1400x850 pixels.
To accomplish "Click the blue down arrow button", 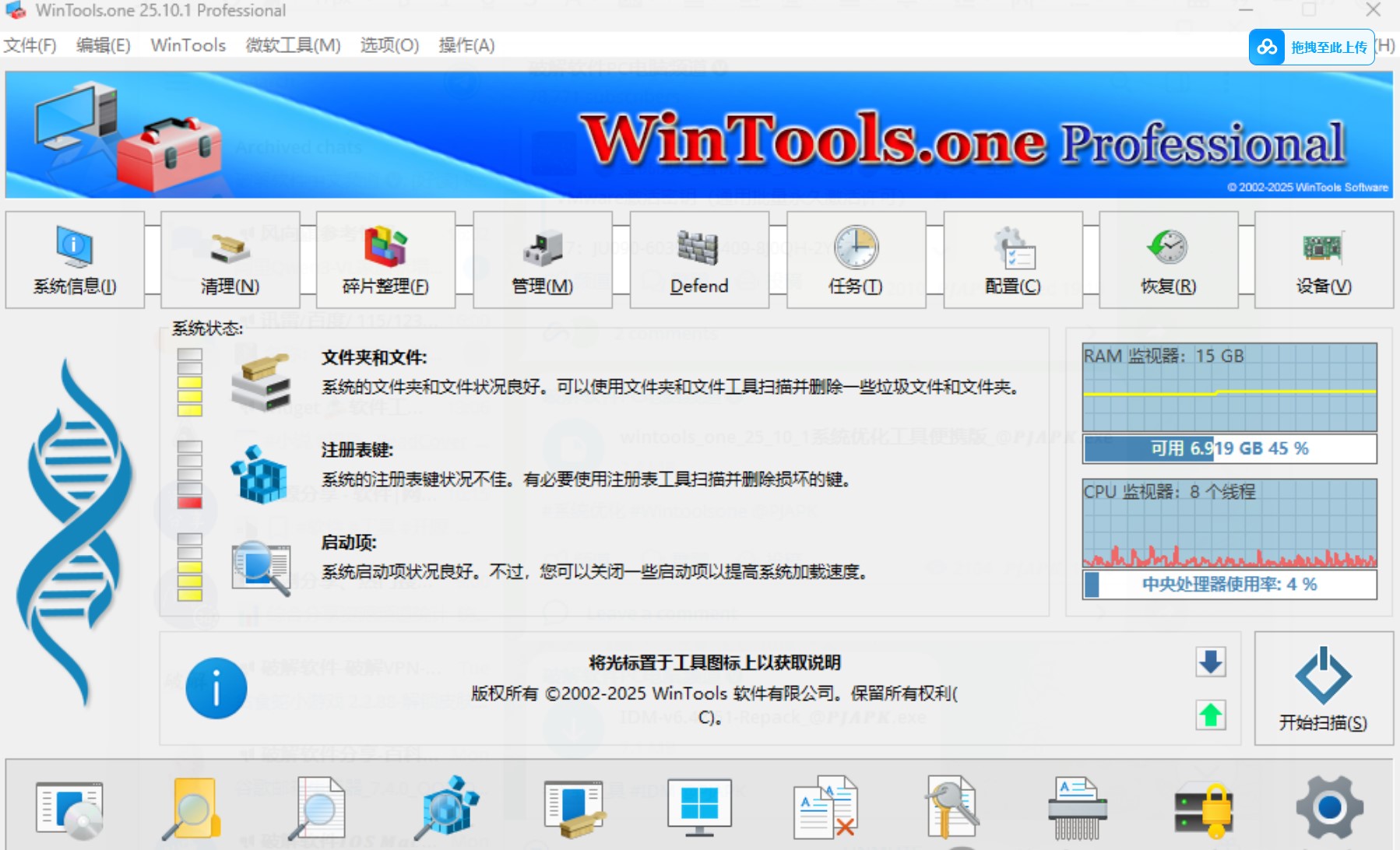I will (x=1210, y=662).
